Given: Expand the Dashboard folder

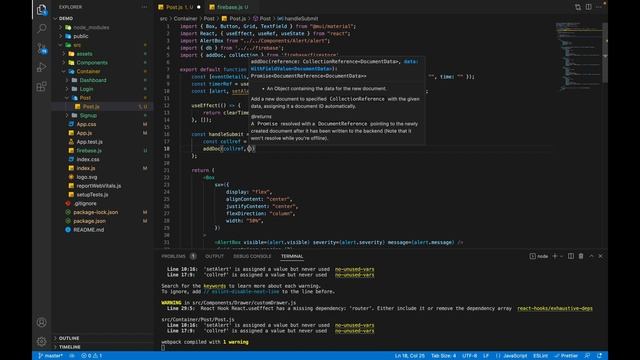Looking at the screenshot, I should click(102, 80).
